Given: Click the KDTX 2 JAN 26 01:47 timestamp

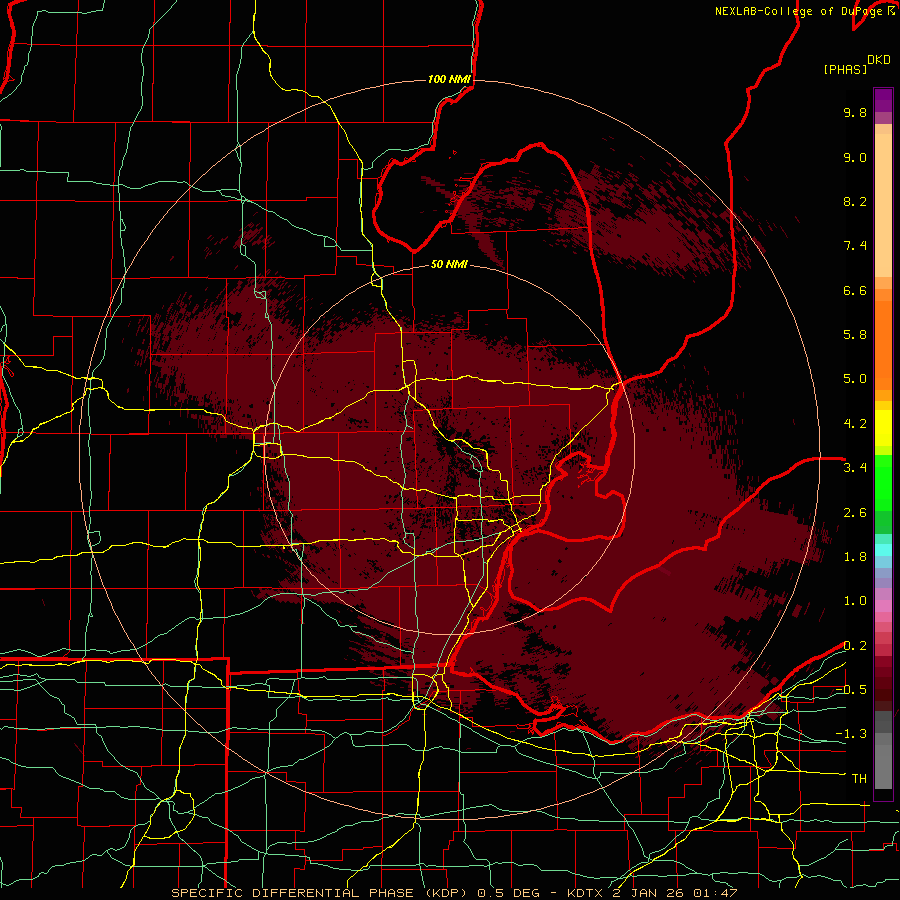Looking at the screenshot, I should coord(652,893).
